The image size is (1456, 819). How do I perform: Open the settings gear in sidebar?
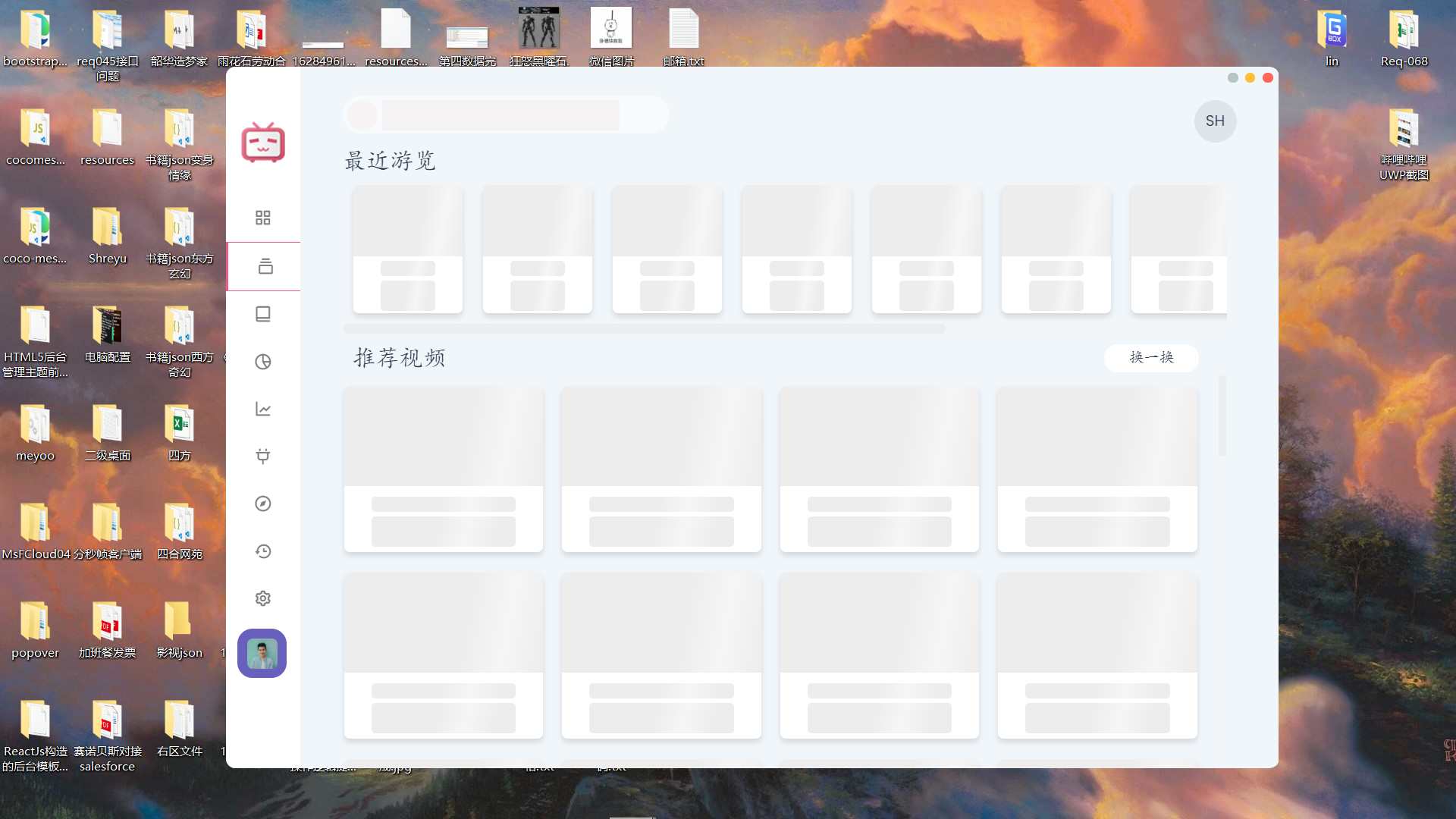[263, 598]
